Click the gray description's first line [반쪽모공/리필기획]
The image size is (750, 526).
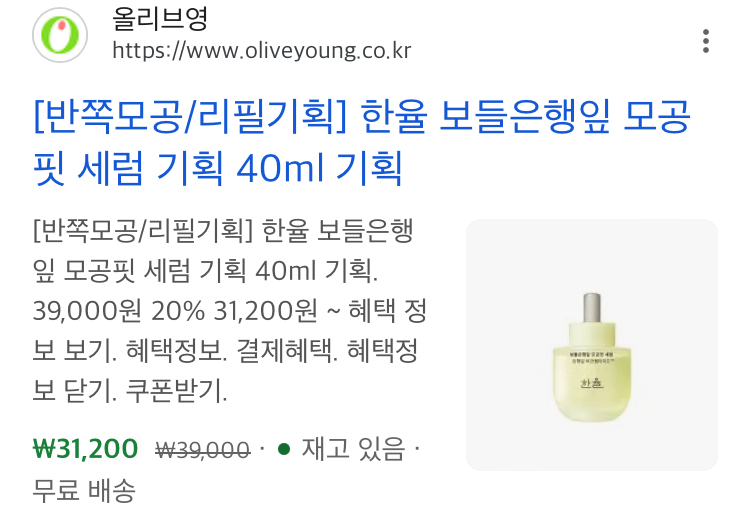point(143,230)
